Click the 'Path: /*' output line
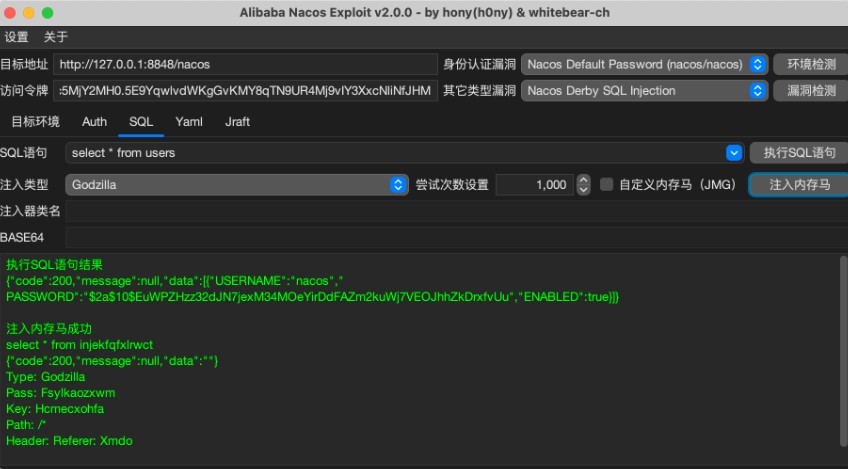 [x=26, y=425]
